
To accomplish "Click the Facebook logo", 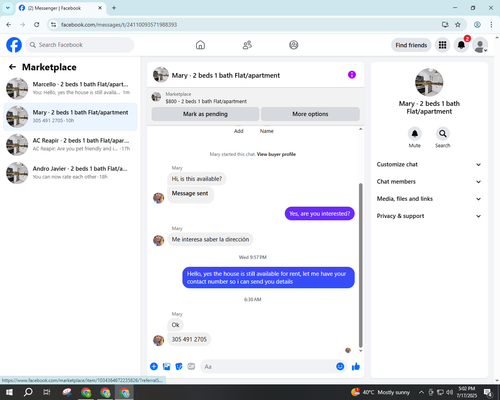I will click(14, 45).
